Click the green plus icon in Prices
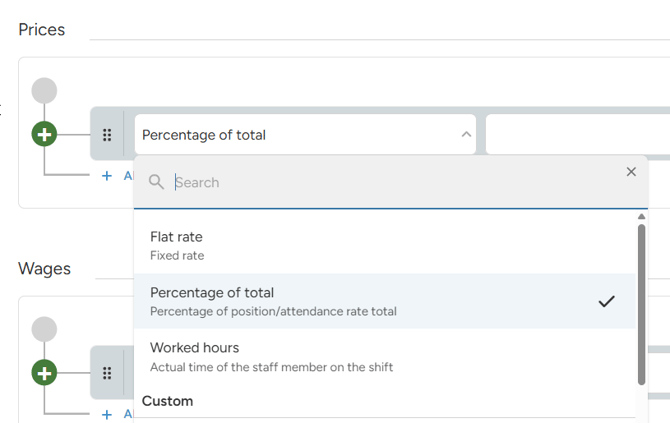 coord(44,134)
